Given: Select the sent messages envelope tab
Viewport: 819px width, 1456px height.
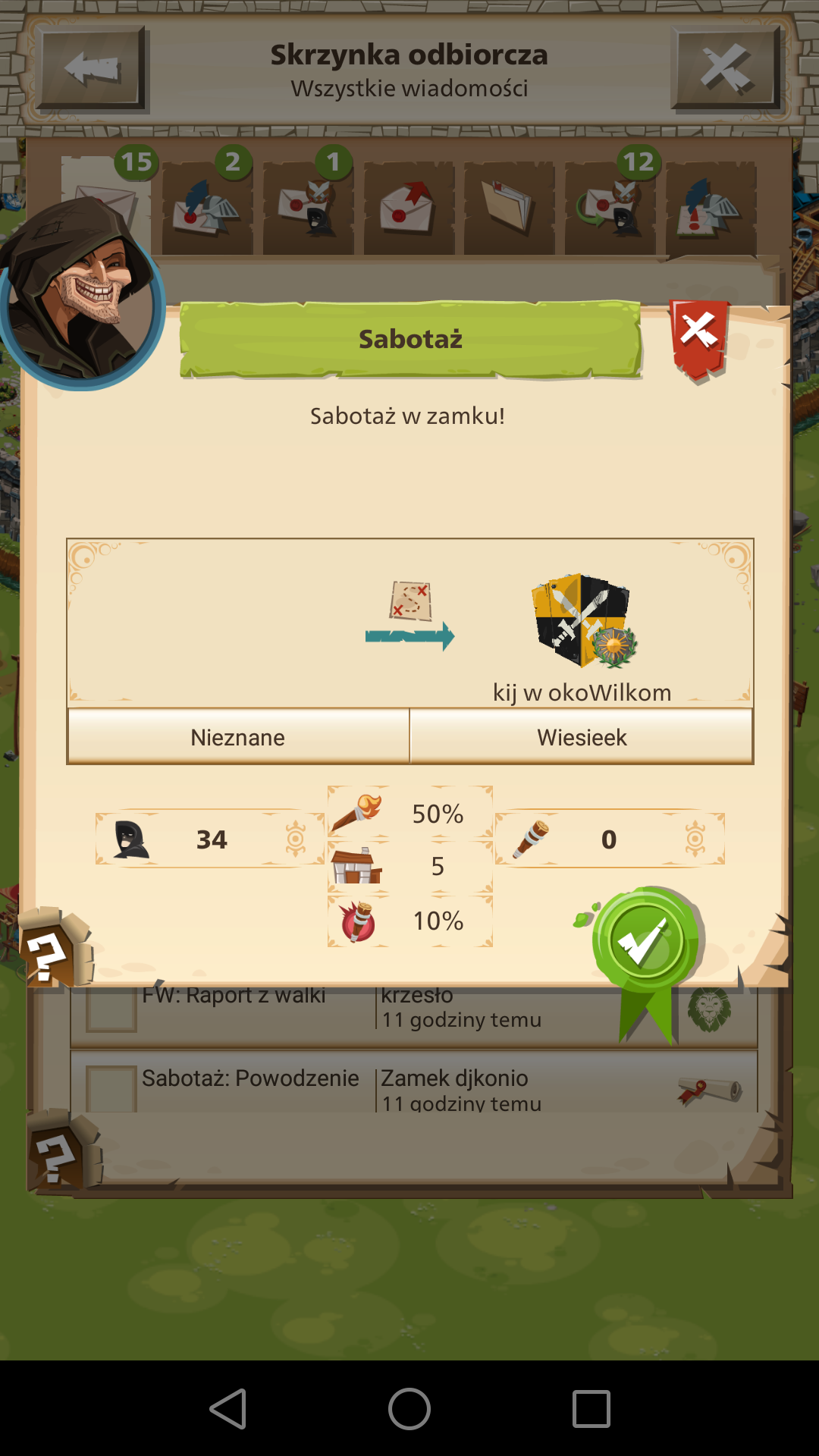Looking at the screenshot, I should (x=409, y=207).
